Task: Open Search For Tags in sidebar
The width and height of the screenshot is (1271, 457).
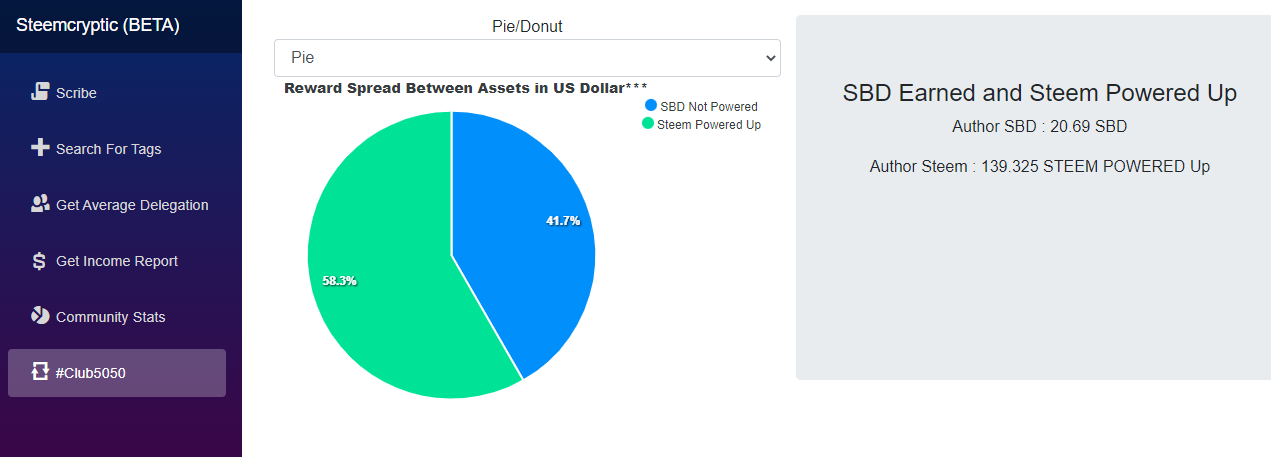Action: [x=117, y=149]
